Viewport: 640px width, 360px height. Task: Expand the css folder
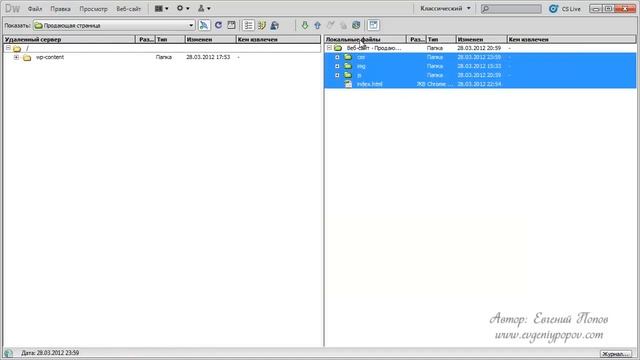point(337,57)
